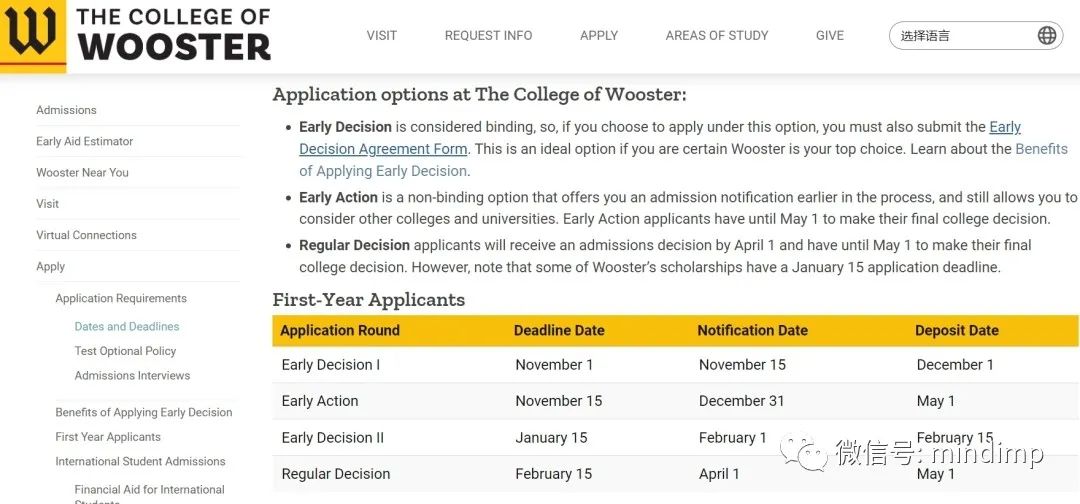Click the Wooster W logo icon
This screenshot has height=504, width=1080.
coord(32,34)
